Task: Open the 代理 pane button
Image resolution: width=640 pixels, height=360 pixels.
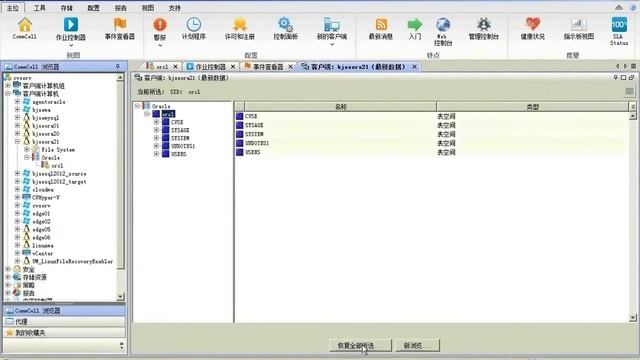Action: pyautogui.click(x=64, y=322)
